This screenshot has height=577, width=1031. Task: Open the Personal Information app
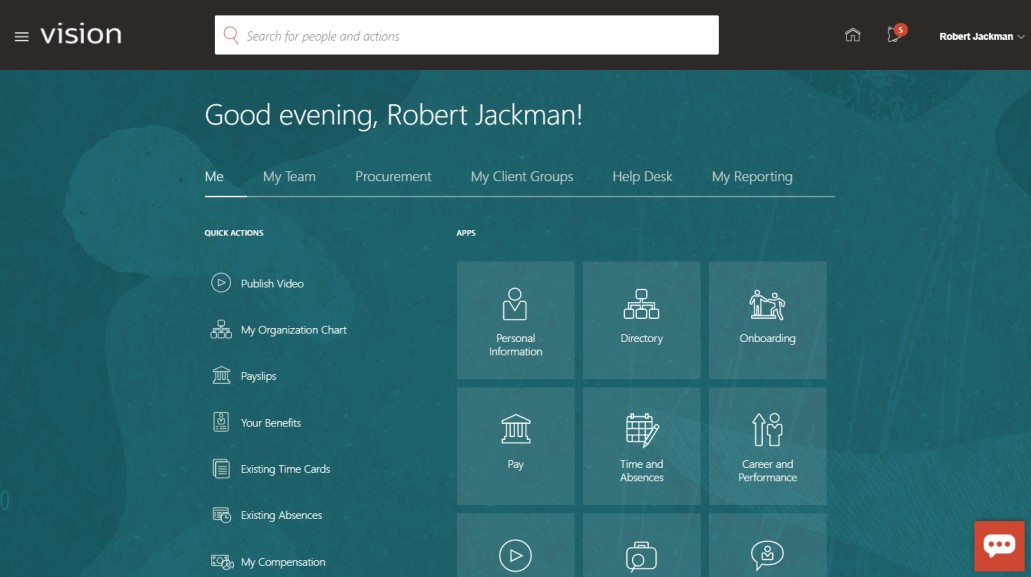click(x=515, y=320)
